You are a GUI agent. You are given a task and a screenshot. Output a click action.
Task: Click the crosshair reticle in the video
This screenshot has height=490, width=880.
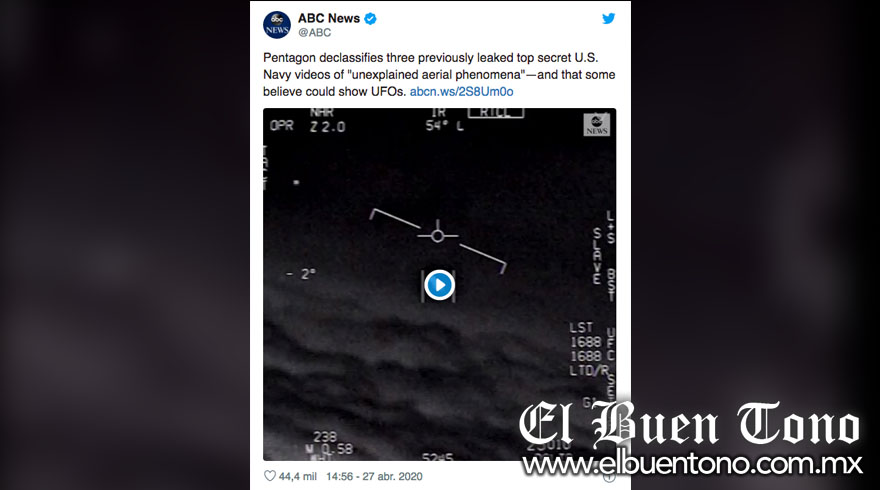pyautogui.click(x=438, y=236)
